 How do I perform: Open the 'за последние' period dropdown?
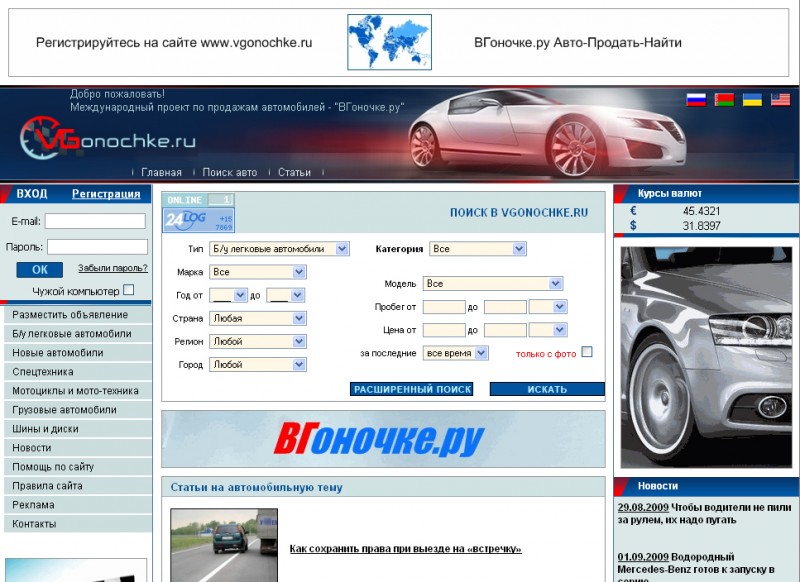pyautogui.click(x=455, y=353)
